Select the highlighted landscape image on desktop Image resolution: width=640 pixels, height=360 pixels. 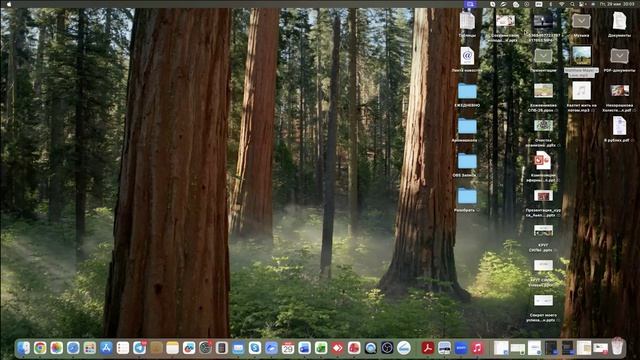[581, 56]
